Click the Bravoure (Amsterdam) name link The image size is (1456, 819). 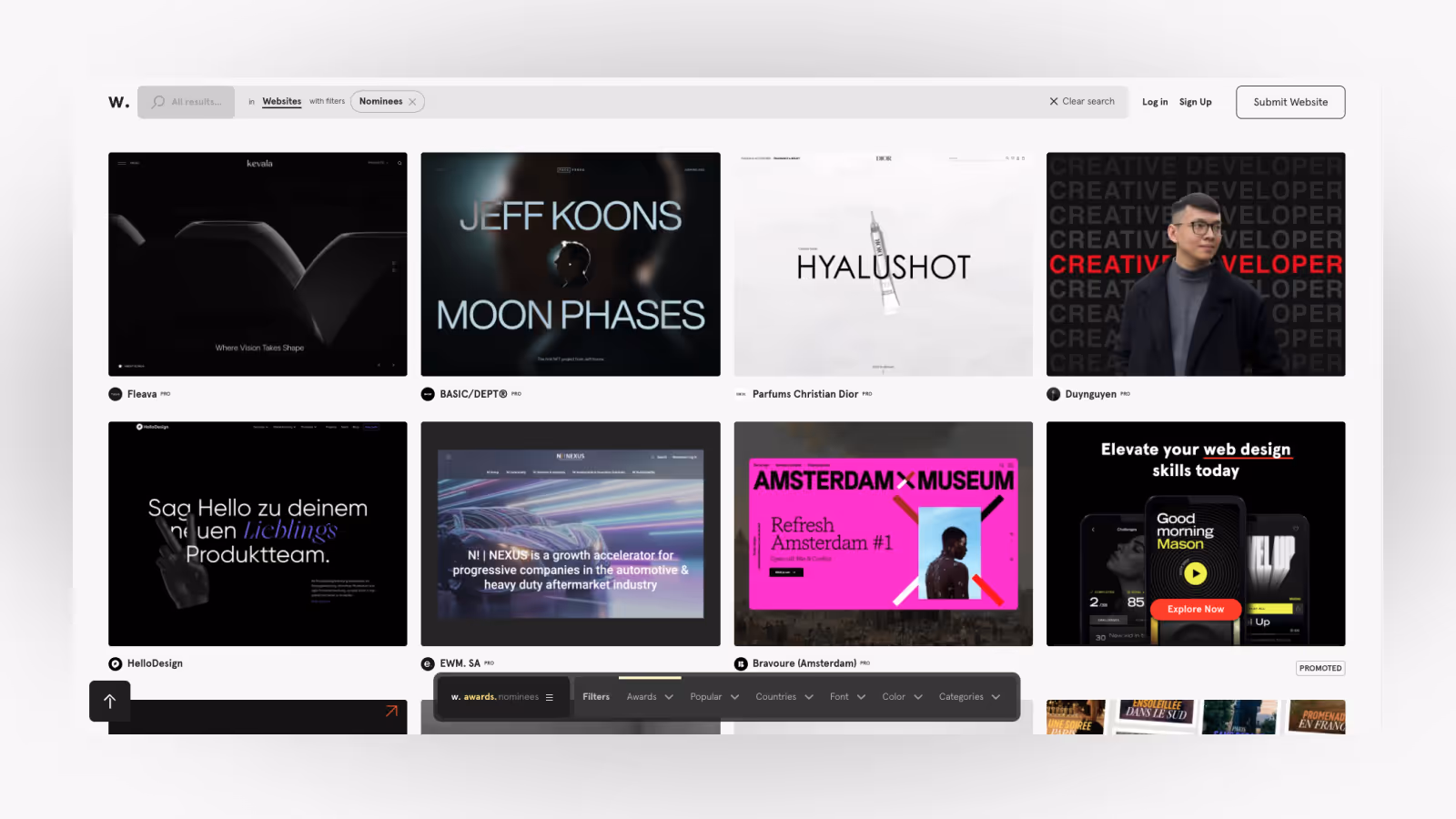(804, 664)
